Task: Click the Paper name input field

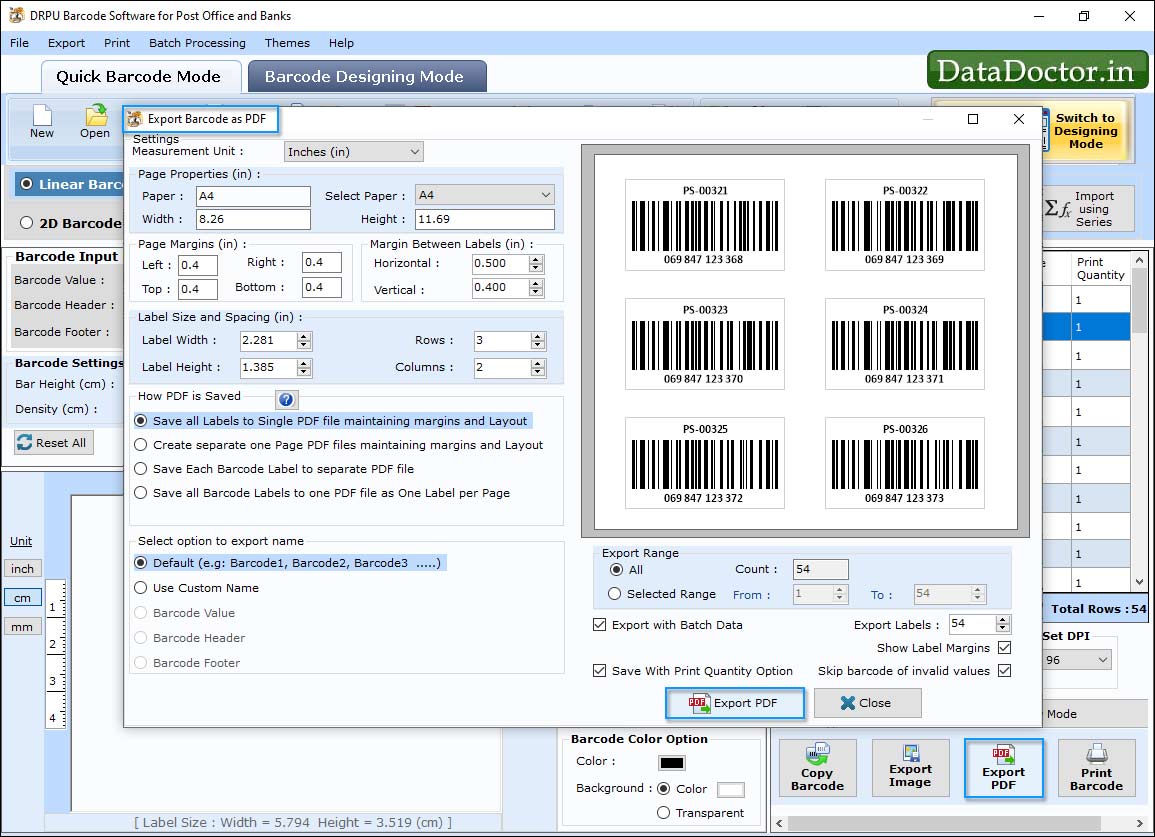Action: (x=253, y=196)
